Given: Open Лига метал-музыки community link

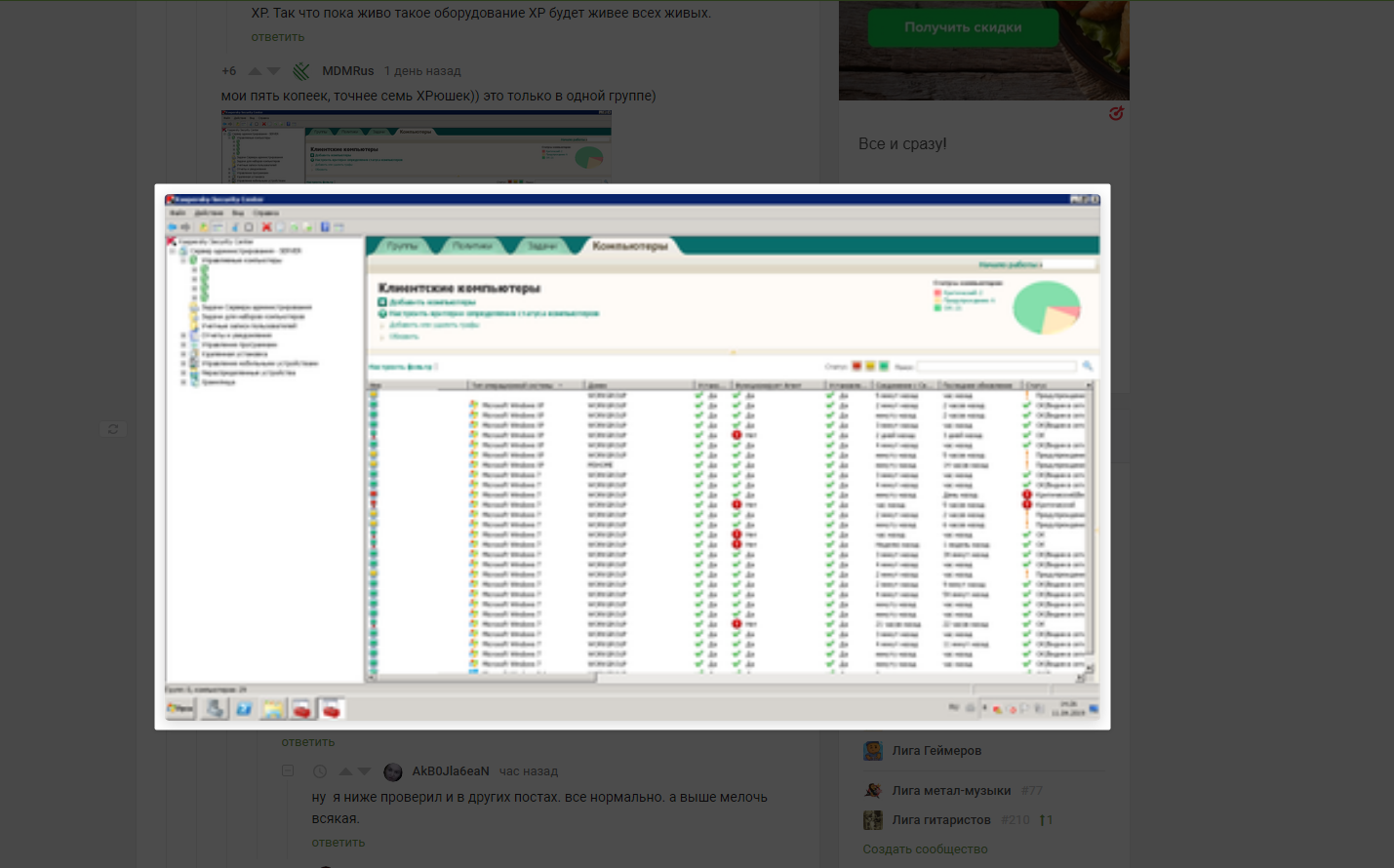Looking at the screenshot, I should (x=951, y=791).
